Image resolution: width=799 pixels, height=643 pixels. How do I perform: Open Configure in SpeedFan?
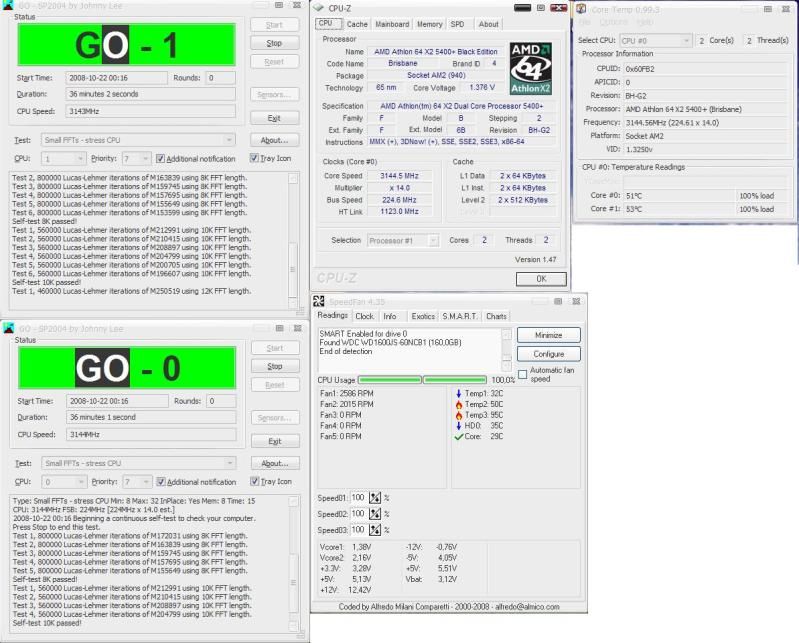click(x=549, y=354)
